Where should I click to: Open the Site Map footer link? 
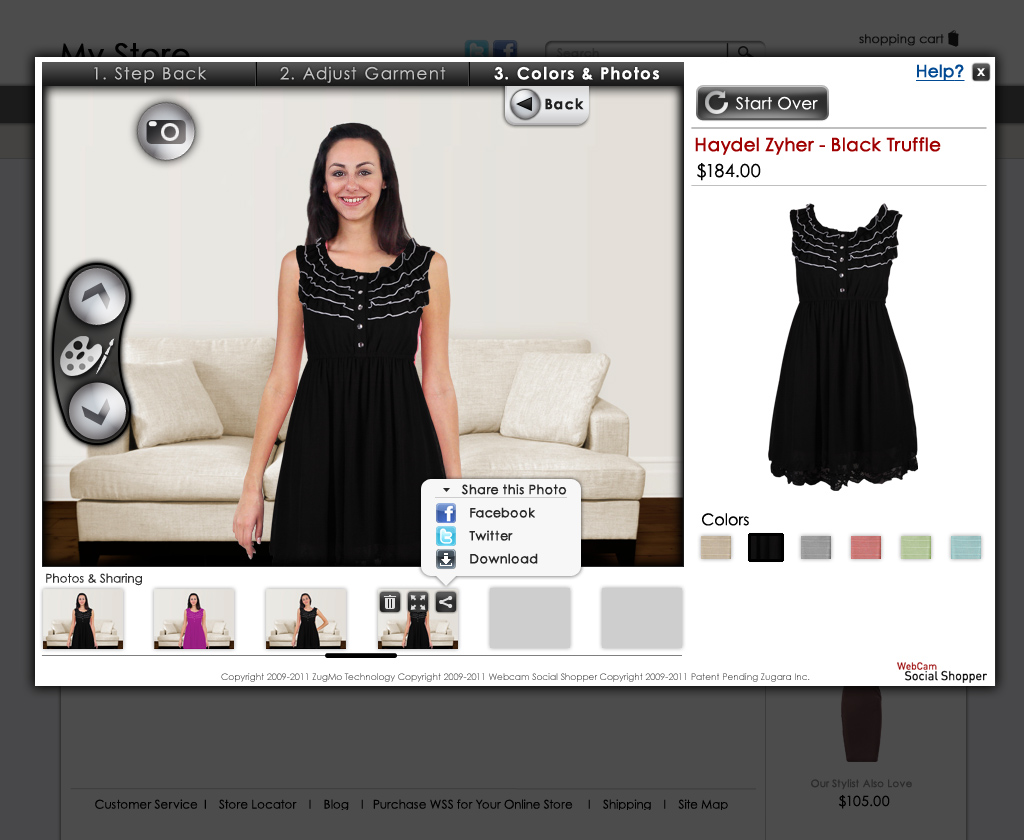click(x=703, y=804)
